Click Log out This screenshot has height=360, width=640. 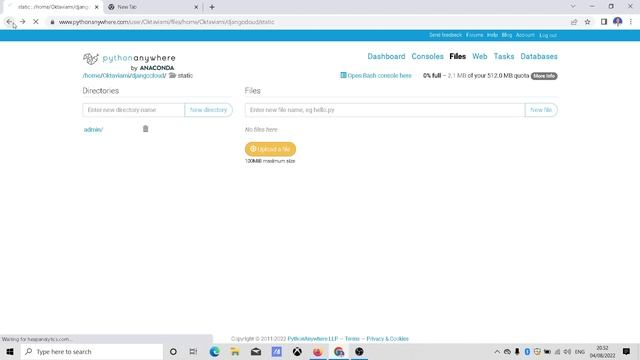coord(548,35)
